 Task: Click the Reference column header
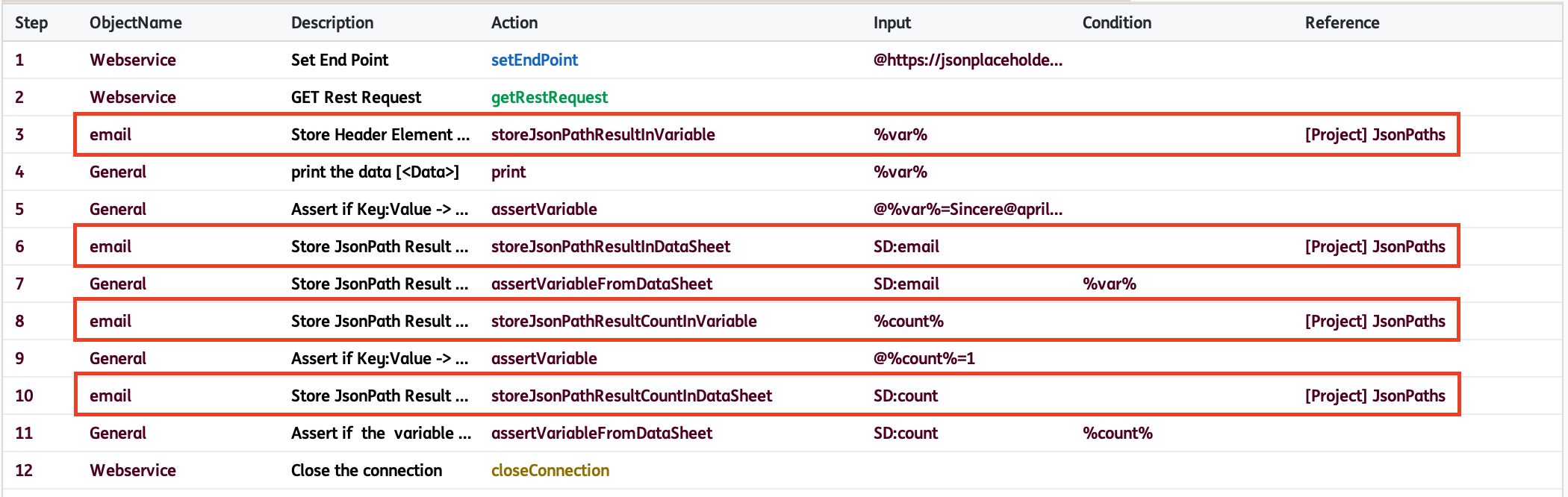pos(1342,22)
